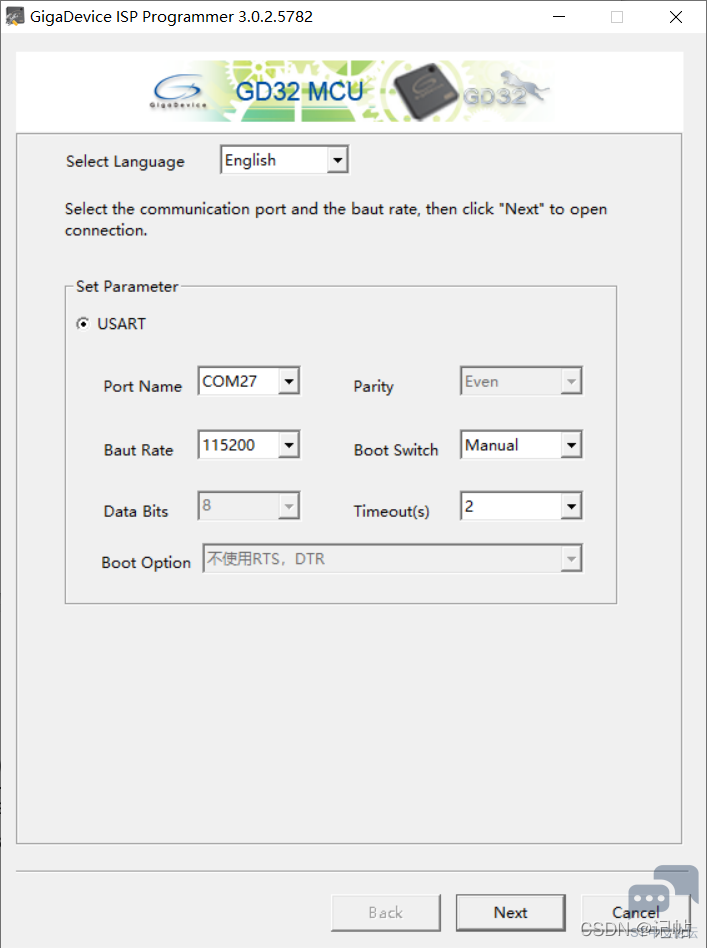Open the Timeout(s) dropdown arrow
The height and width of the screenshot is (948, 707).
point(572,507)
